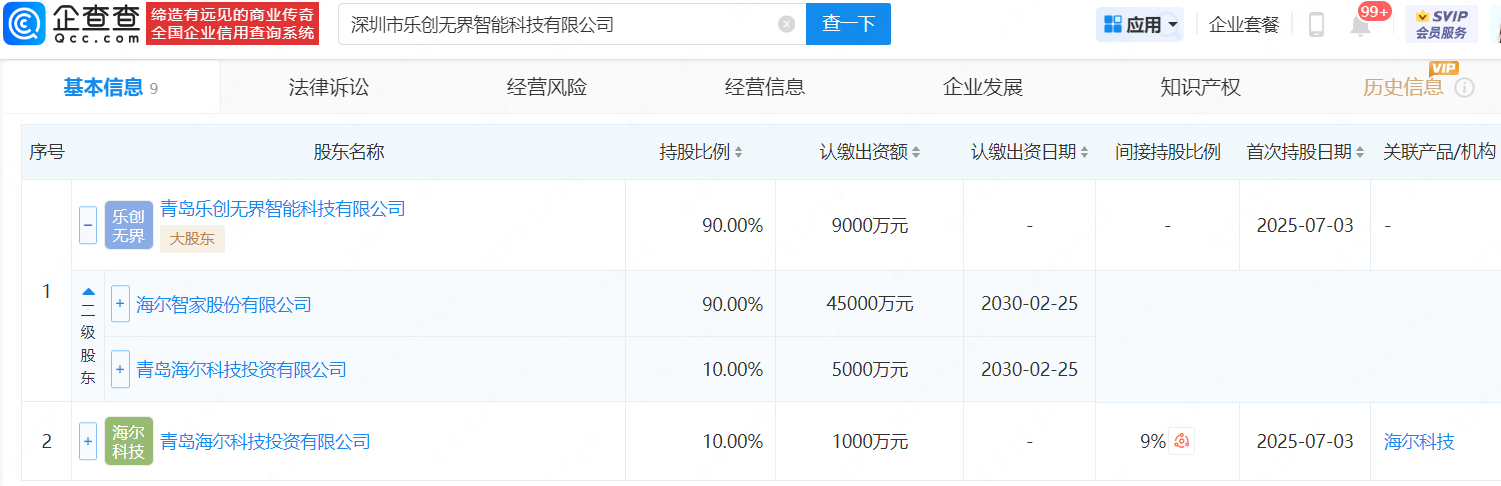Open the 应用 dropdown menu
Image resolution: width=1501 pixels, height=486 pixels.
(1140, 25)
